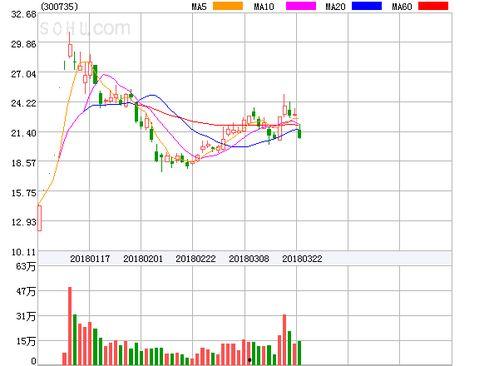Click the orange MA5 legend swatch
Viewport: 499px width, 366px height.
(x=228, y=6)
